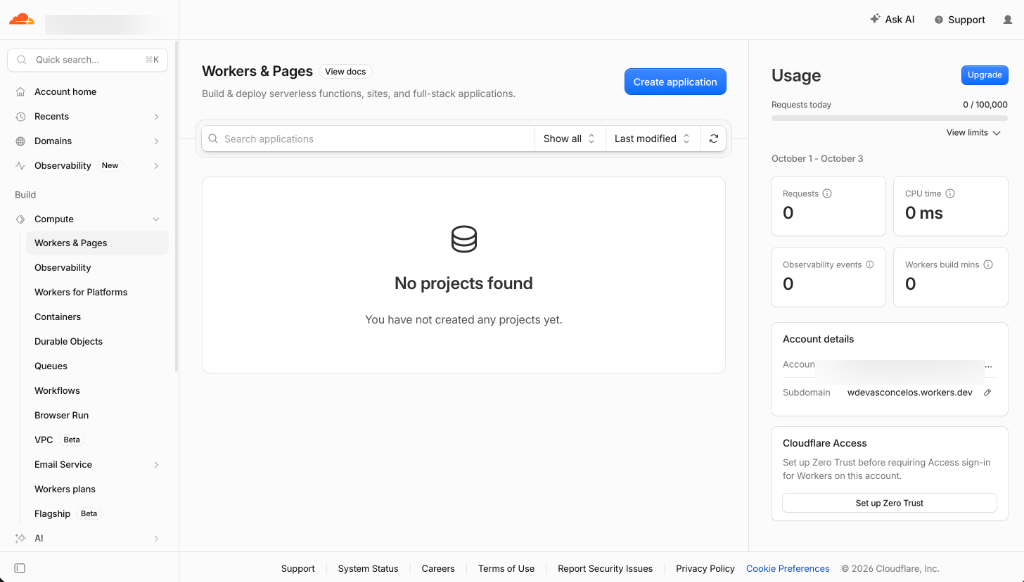Show info for Observability events metric
This screenshot has width=1024, height=582.
(x=870, y=265)
